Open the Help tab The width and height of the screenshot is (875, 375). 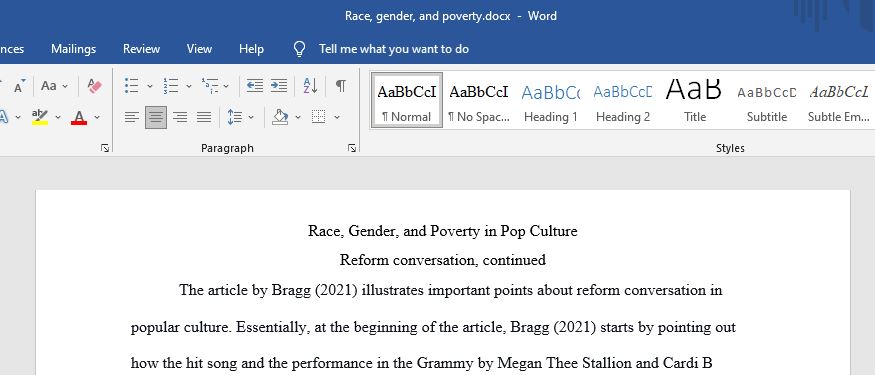tap(251, 49)
